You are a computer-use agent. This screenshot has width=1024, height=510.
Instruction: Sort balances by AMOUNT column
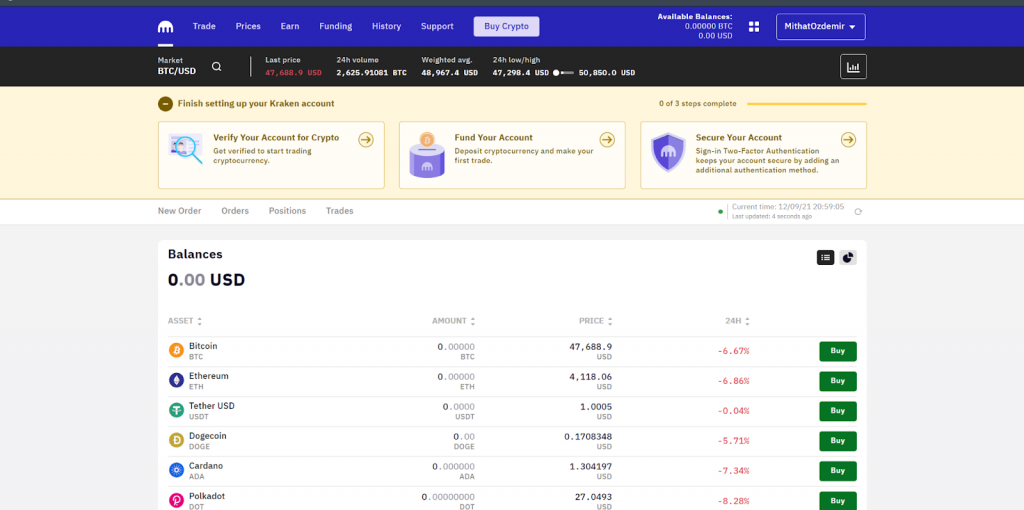pos(453,321)
